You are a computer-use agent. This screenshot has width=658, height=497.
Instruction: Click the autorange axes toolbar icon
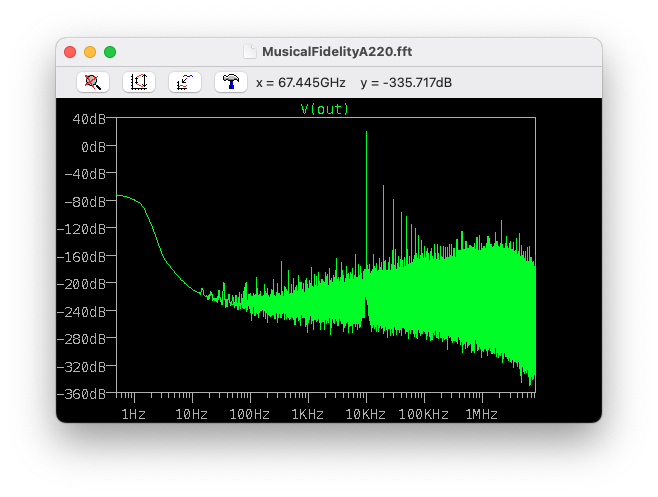click(139, 82)
